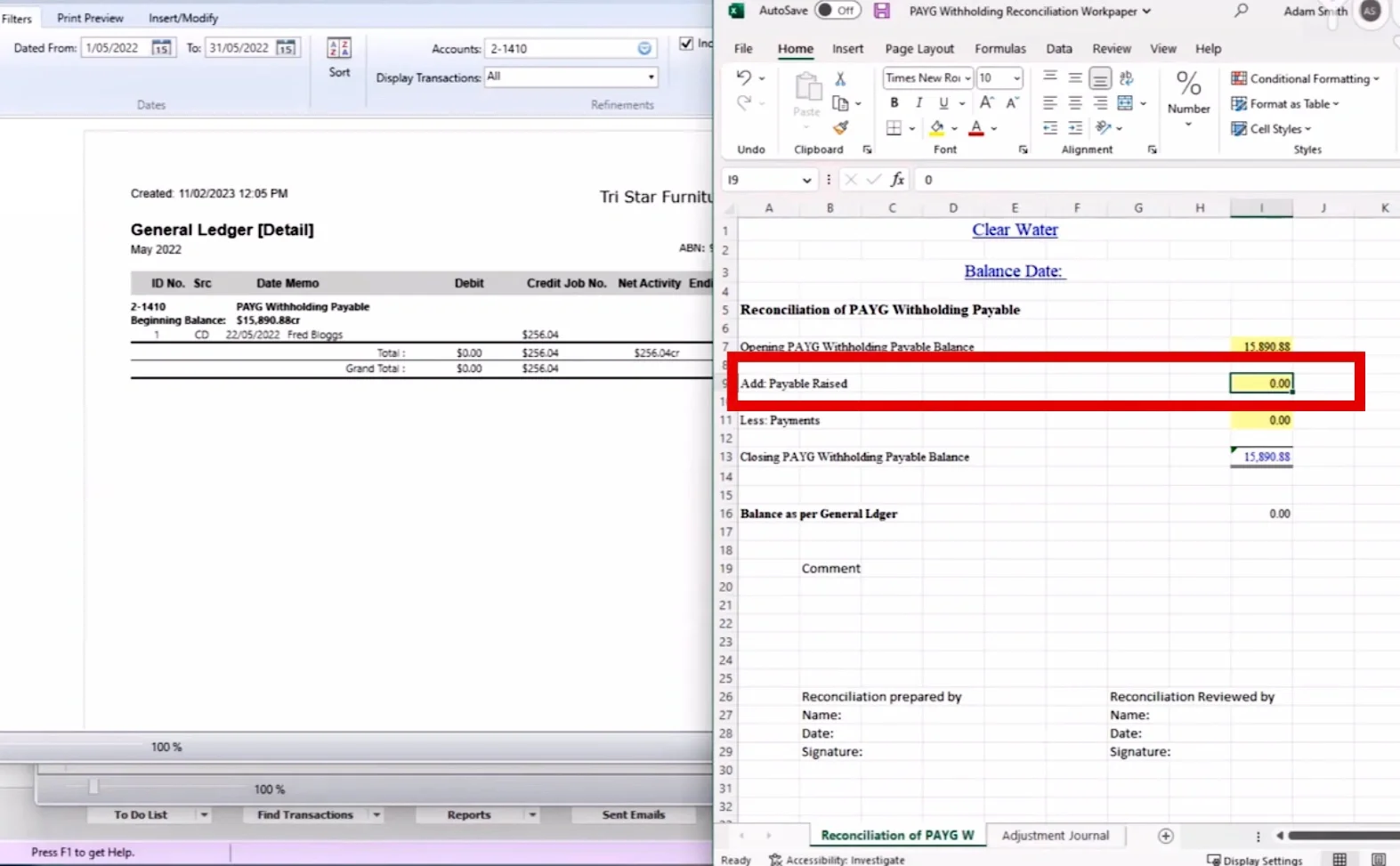Image resolution: width=1400 pixels, height=866 pixels.
Task: Click Merge and Center icon
Action: tap(1125, 103)
